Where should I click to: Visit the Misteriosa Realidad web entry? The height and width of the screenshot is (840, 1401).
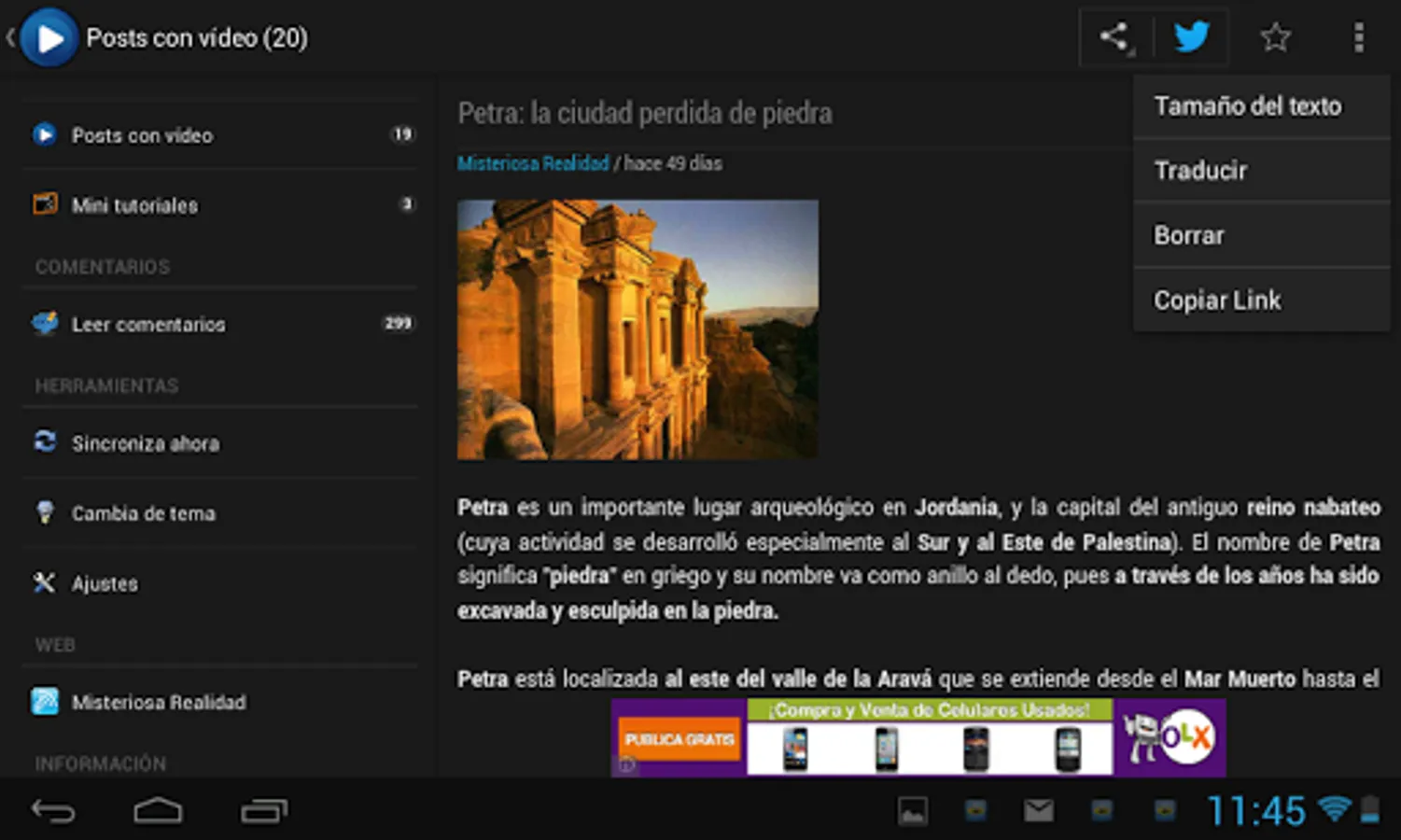click(x=220, y=702)
